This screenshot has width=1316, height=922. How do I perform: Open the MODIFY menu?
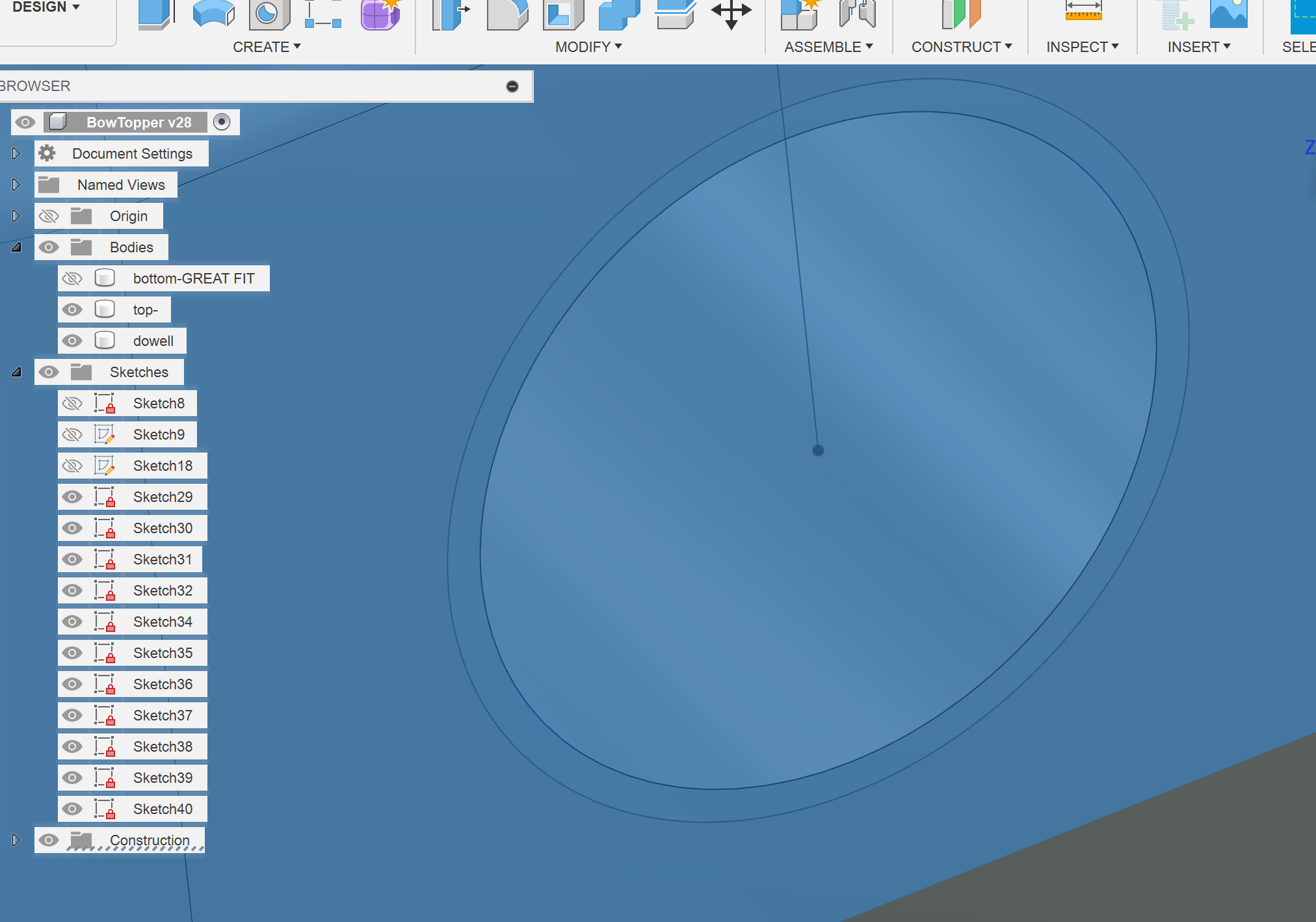tap(586, 46)
